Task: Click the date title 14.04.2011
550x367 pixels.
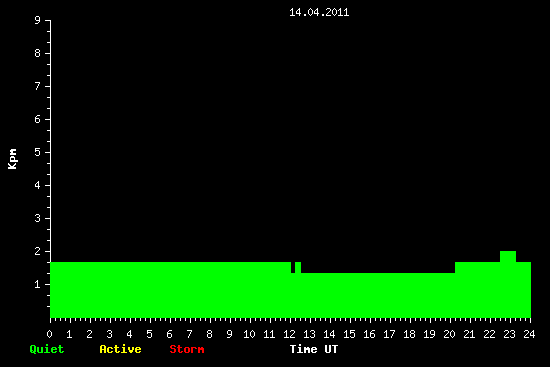Action: coord(319,12)
